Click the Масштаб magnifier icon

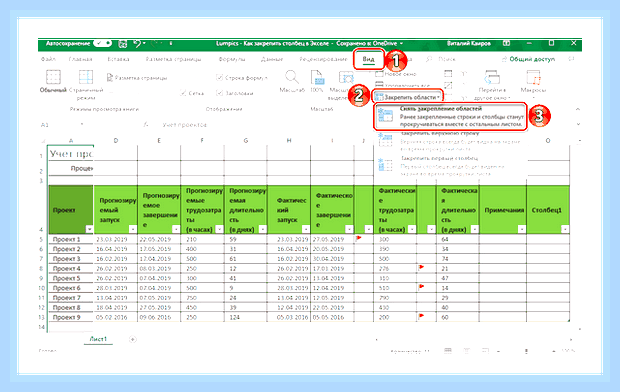tap(291, 77)
